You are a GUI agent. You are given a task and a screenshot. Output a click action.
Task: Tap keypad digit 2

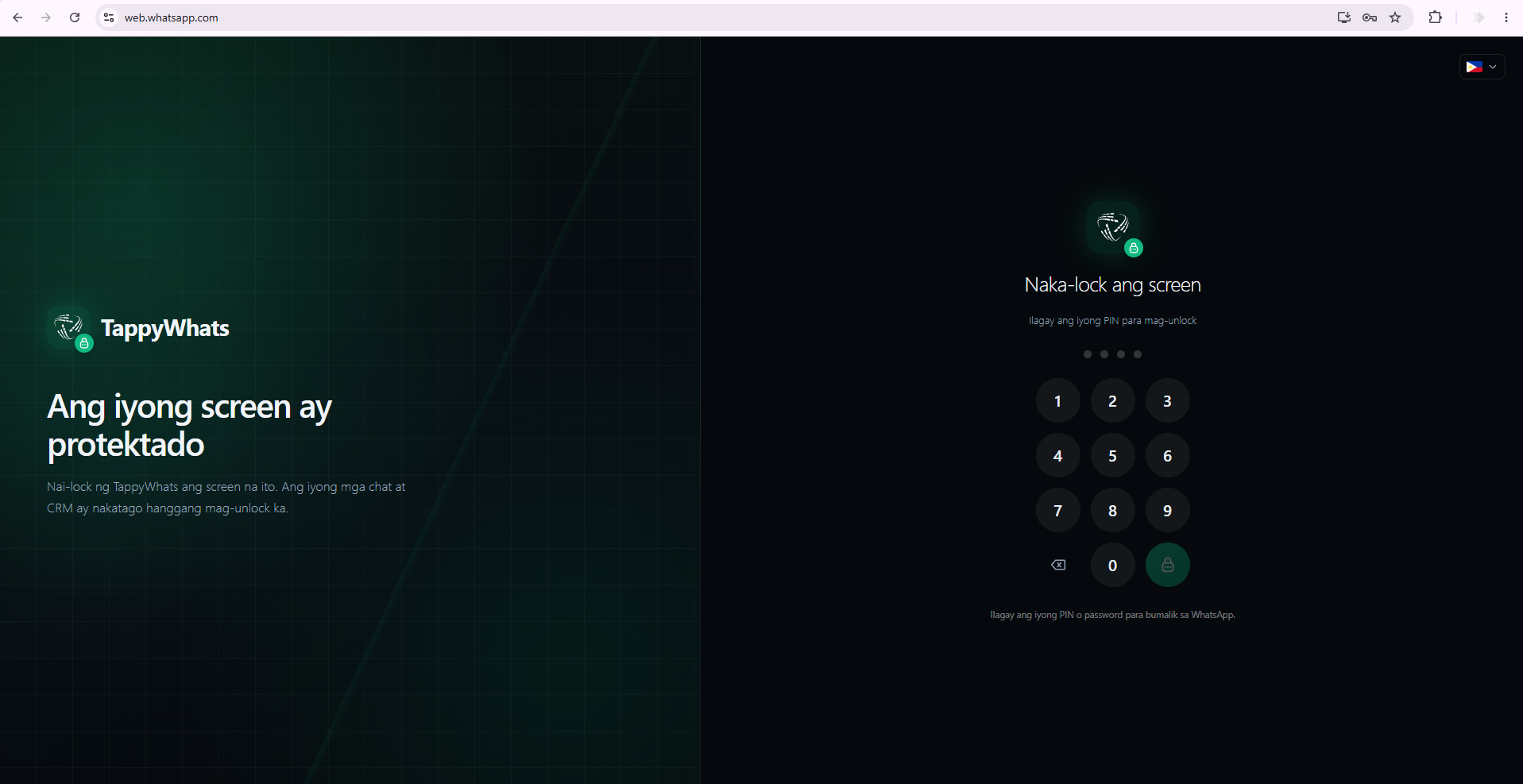click(1112, 400)
